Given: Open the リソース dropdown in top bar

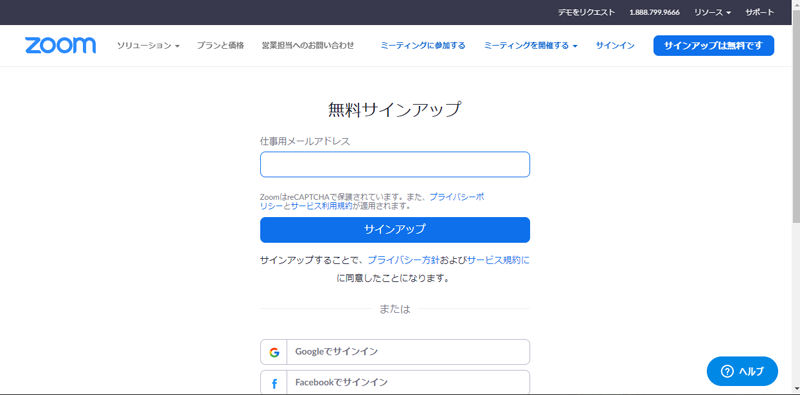Looking at the screenshot, I should (712, 12).
